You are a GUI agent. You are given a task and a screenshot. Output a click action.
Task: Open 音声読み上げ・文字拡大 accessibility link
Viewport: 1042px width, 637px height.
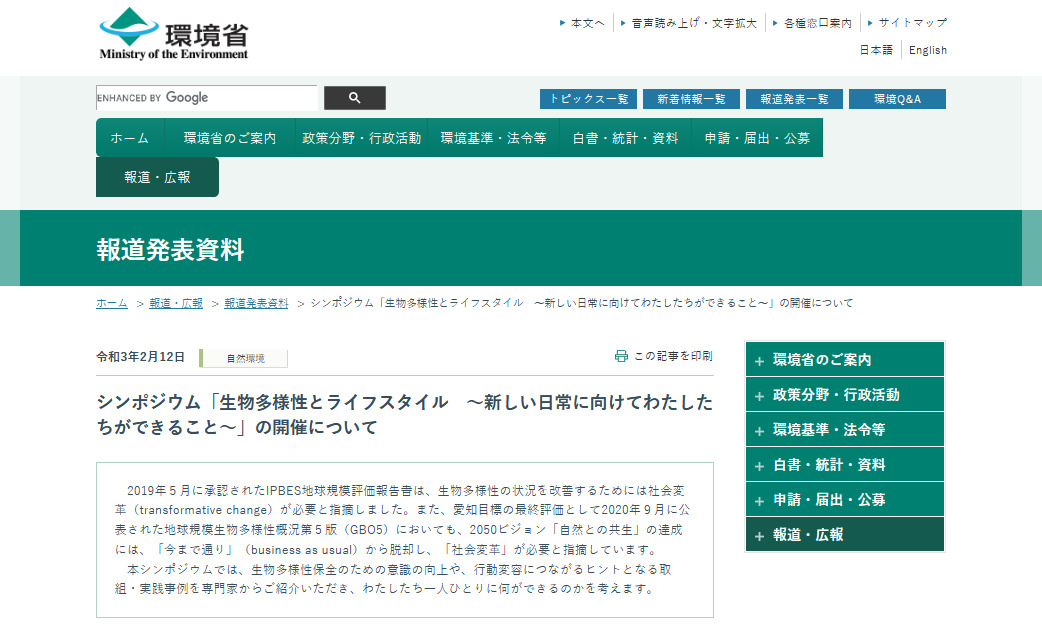pos(693,22)
